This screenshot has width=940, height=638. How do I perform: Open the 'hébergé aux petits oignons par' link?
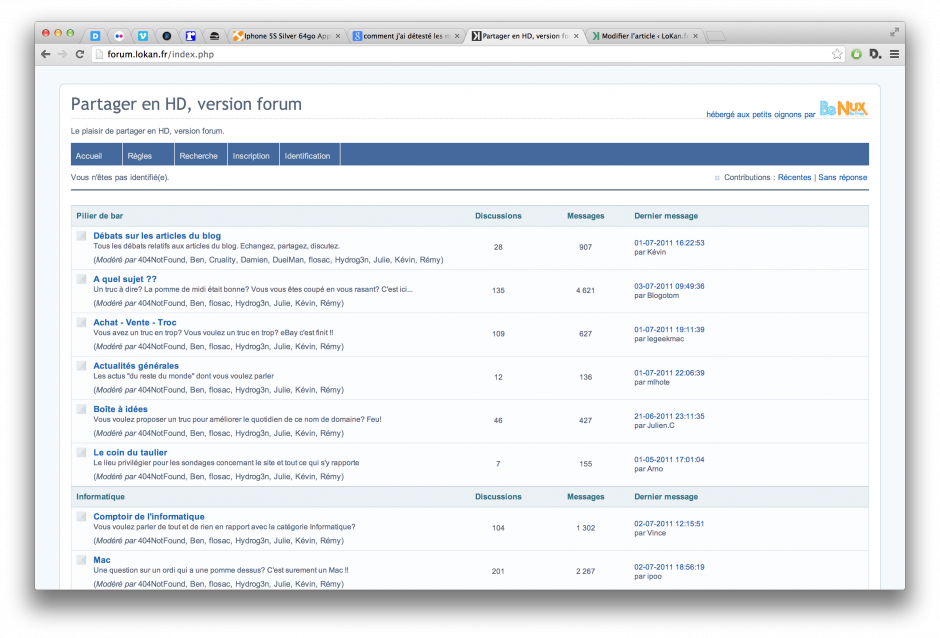pyautogui.click(x=760, y=115)
